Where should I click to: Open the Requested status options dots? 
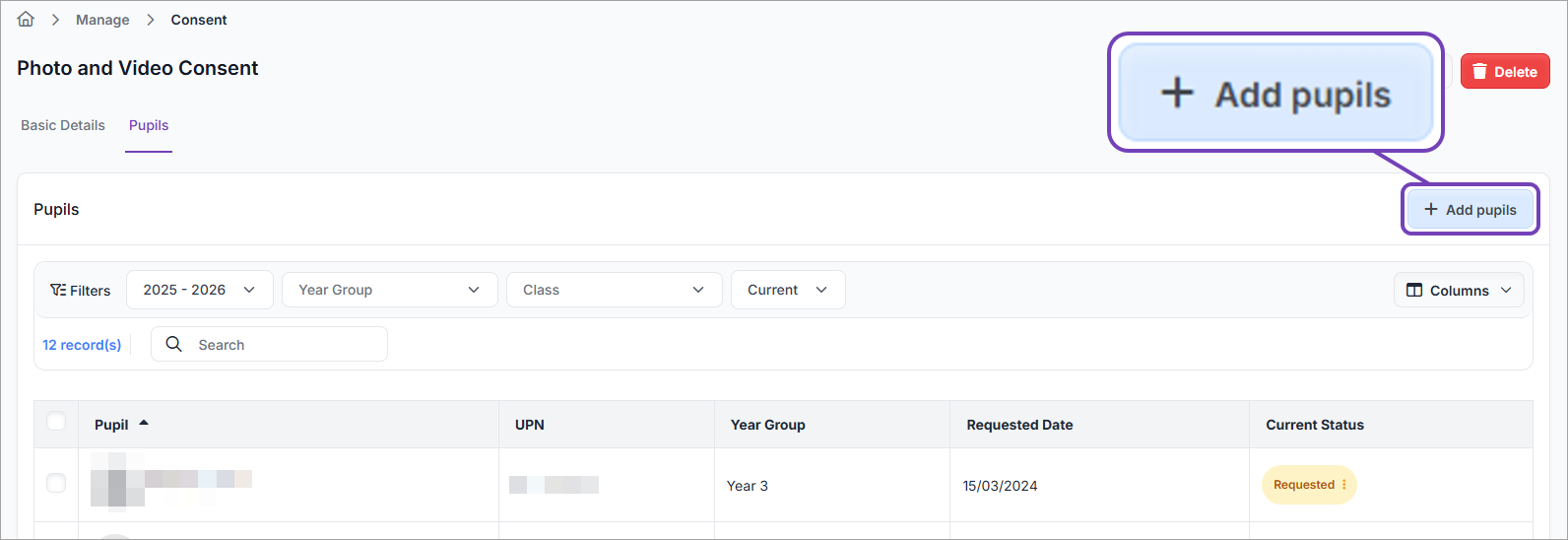[1344, 485]
